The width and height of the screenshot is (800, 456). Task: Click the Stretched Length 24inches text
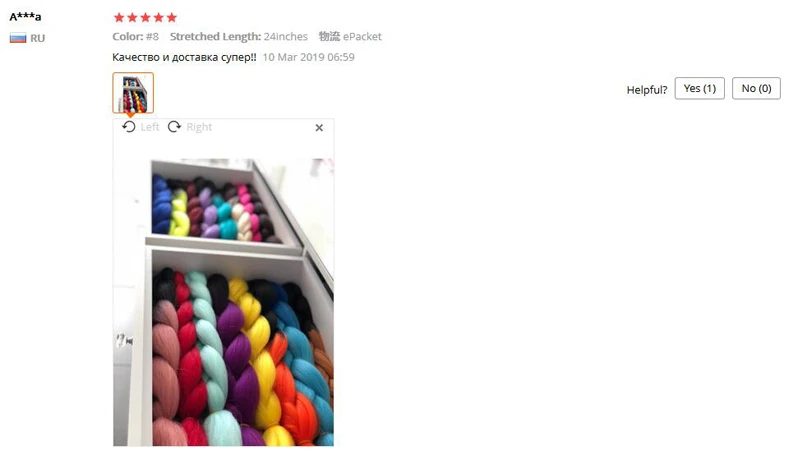pos(239,37)
